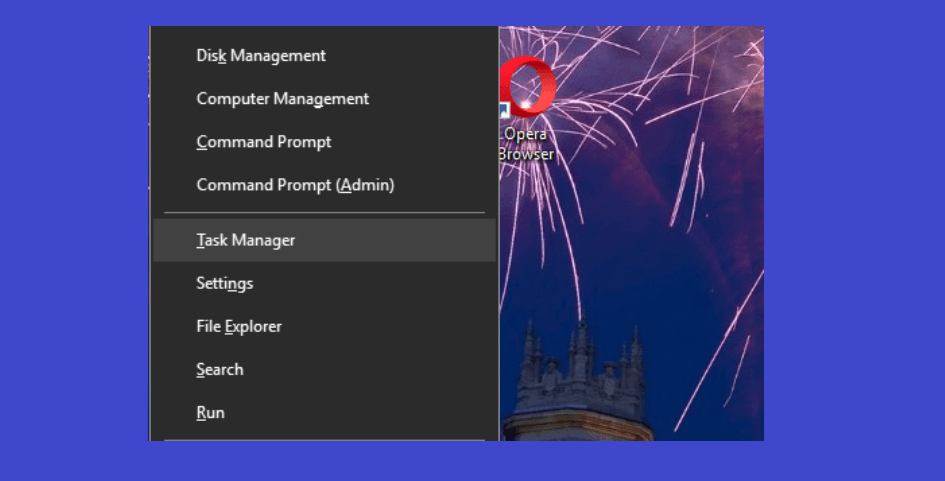Open Settings from the context menu
Screen dimensions: 945x481
pyautogui.click(x=324, y=283)
